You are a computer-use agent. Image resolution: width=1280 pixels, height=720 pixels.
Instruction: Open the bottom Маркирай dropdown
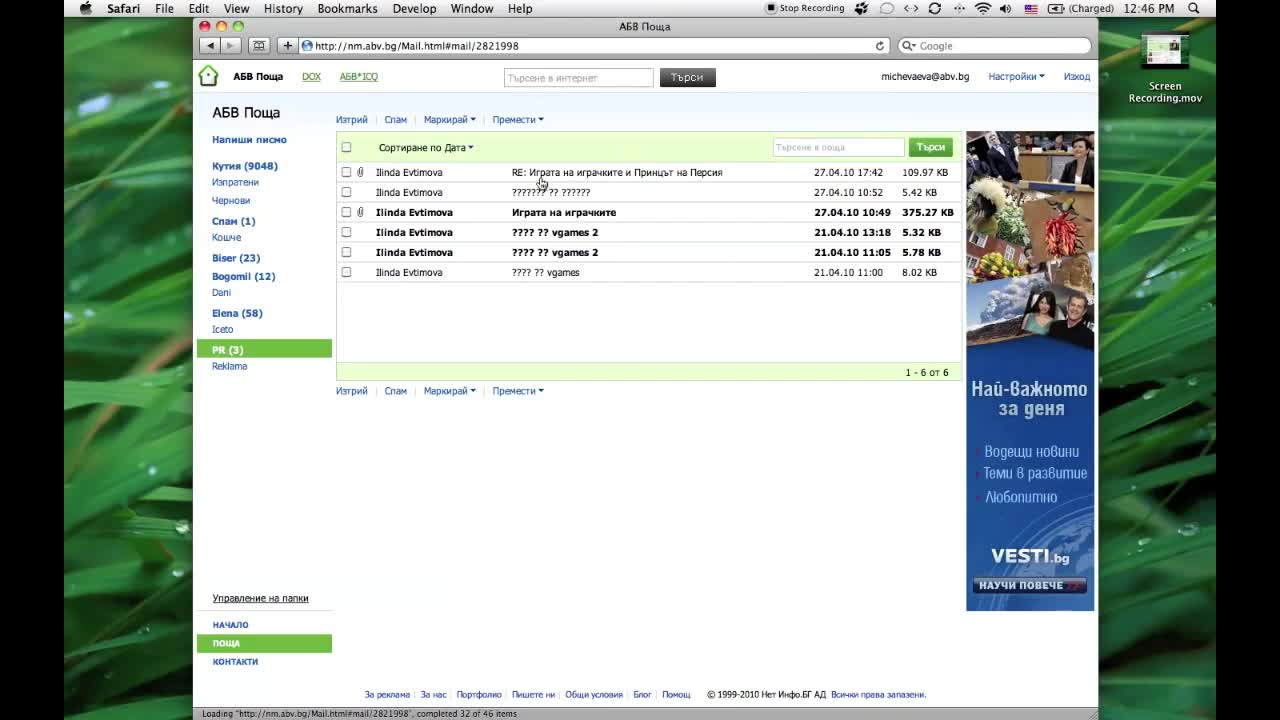449,391
